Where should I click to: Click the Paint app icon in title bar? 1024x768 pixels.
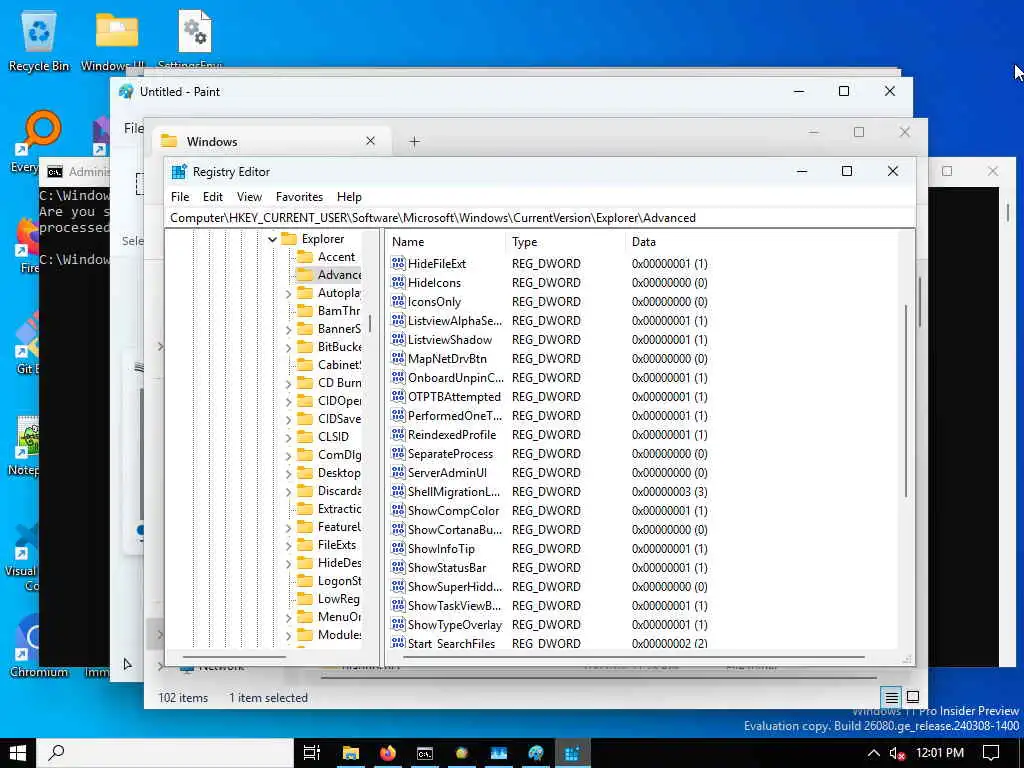click(x=126, y=91)
